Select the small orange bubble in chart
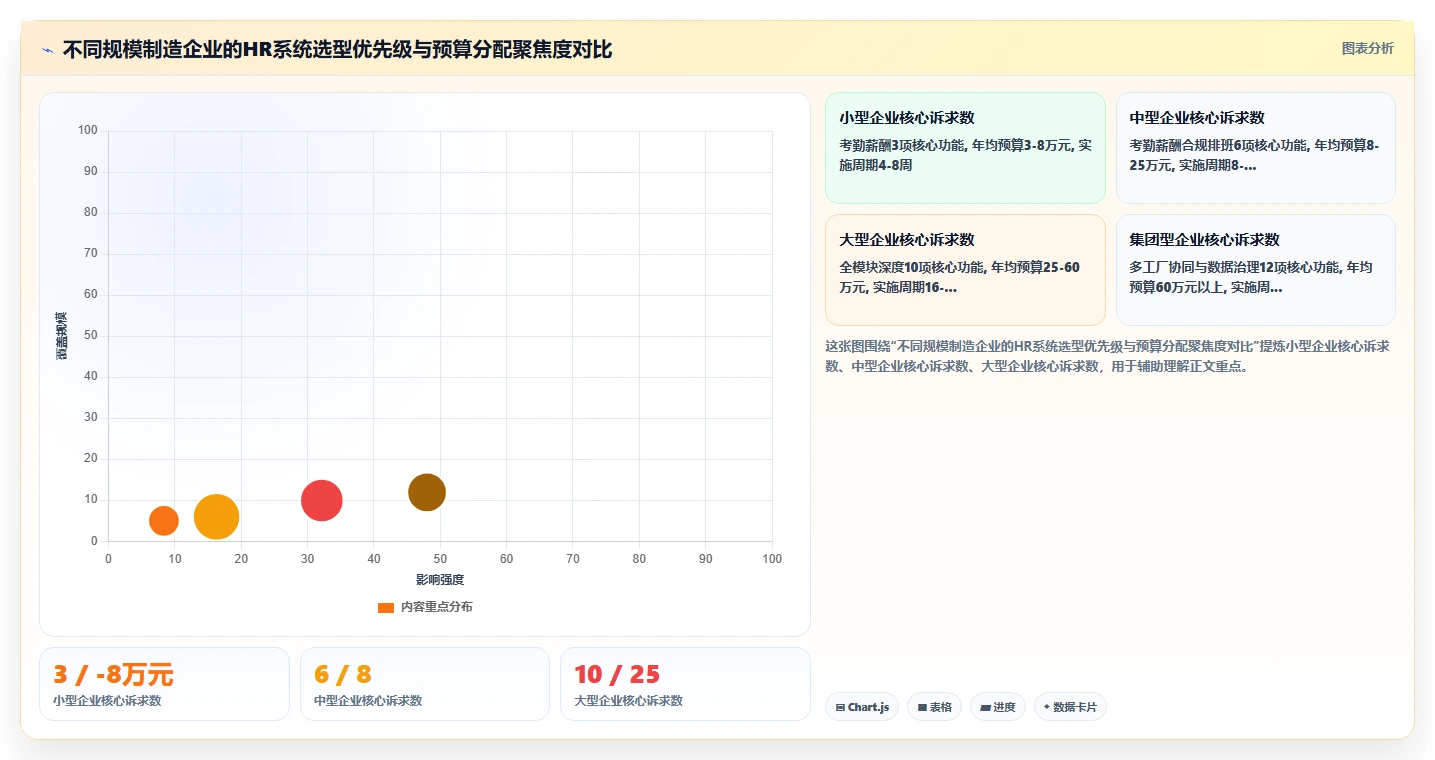 (164, 520)
